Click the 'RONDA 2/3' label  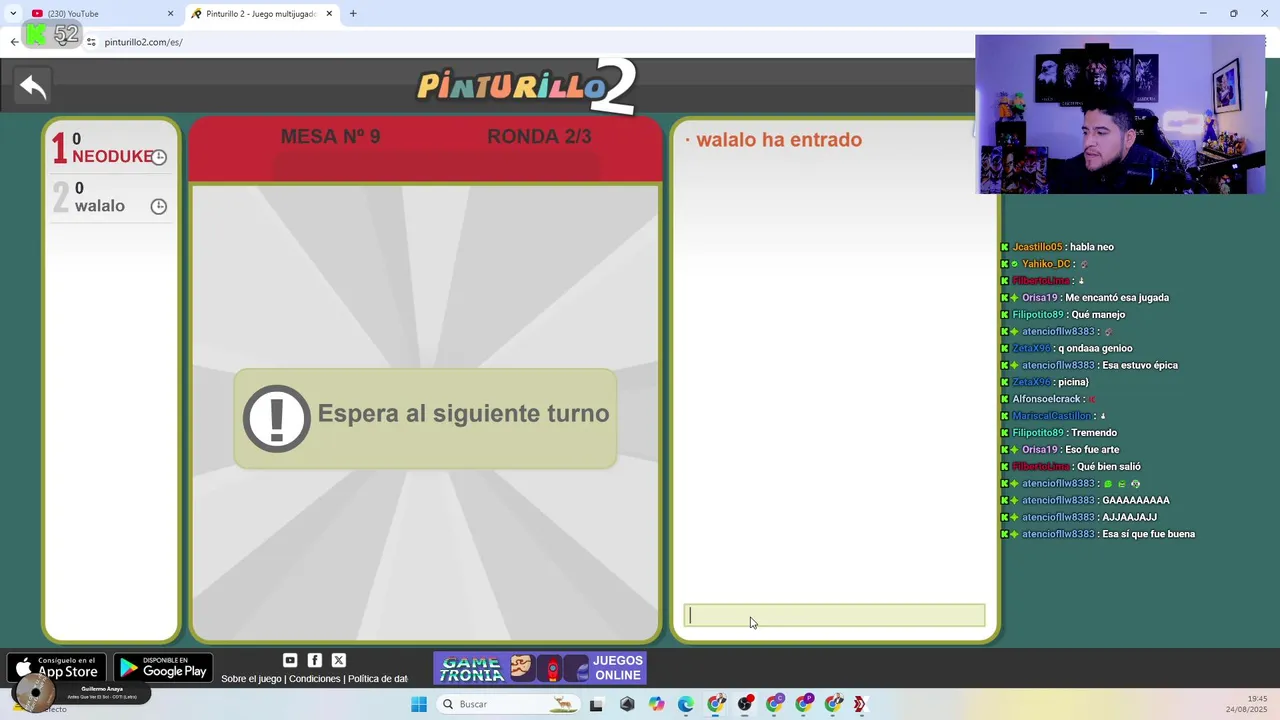(539, 137)
